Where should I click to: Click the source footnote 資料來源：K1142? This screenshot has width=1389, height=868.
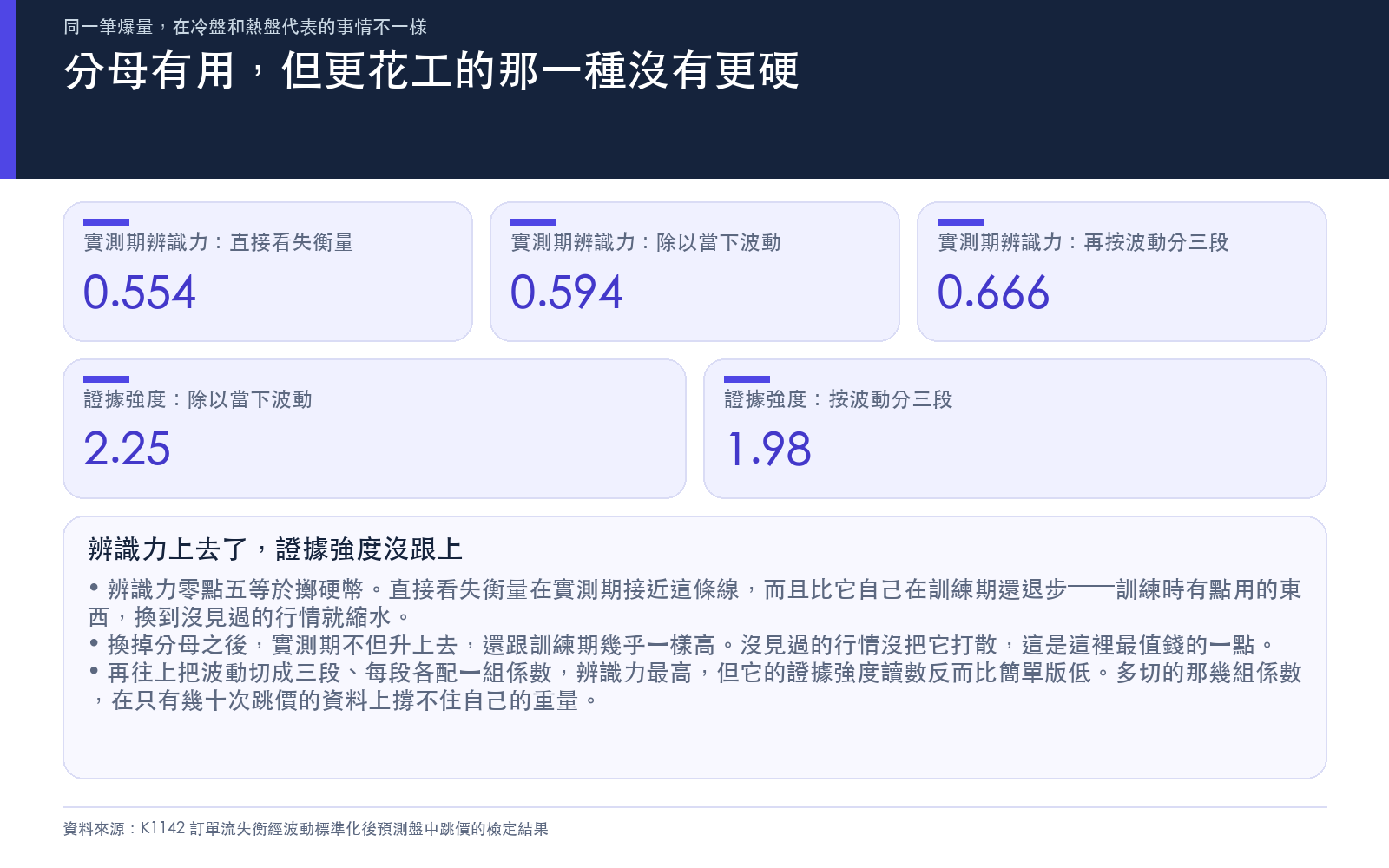[306, 829]
